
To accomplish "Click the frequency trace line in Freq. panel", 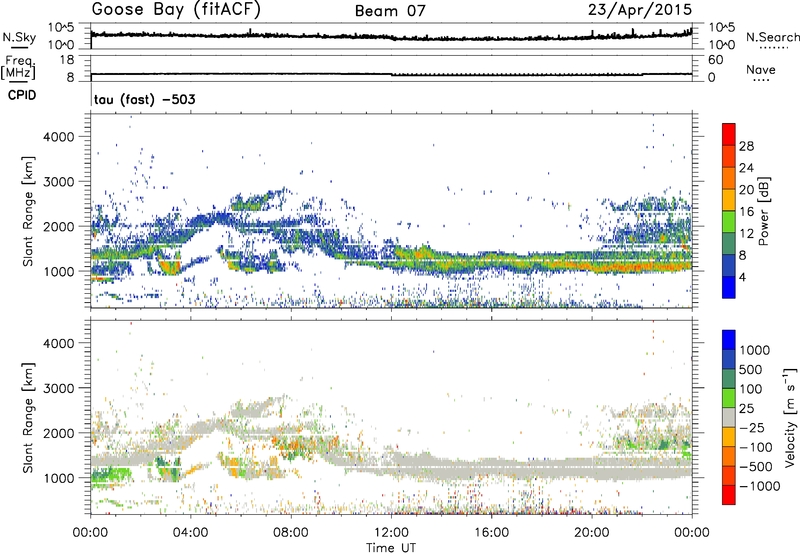I will (391, 74).
